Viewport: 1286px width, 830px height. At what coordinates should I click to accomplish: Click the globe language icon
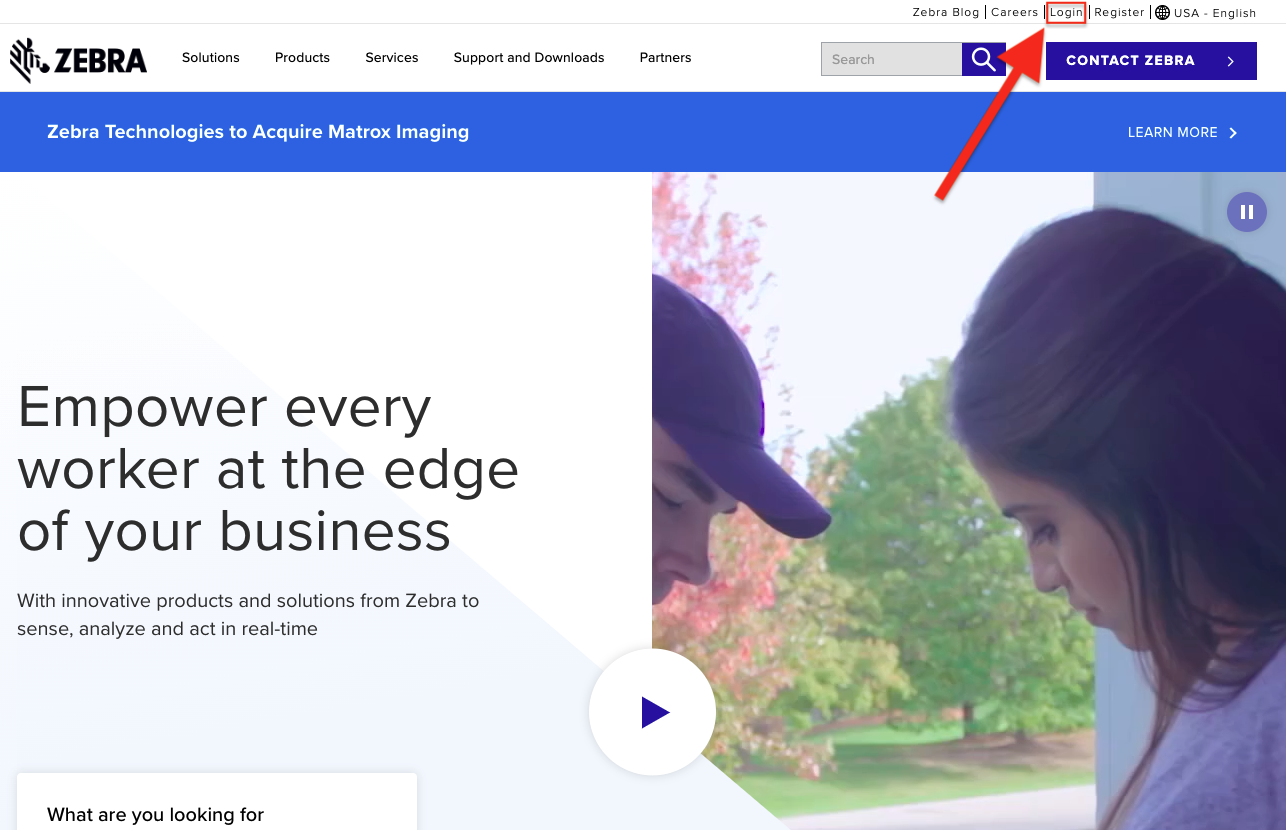point(1162,13)
